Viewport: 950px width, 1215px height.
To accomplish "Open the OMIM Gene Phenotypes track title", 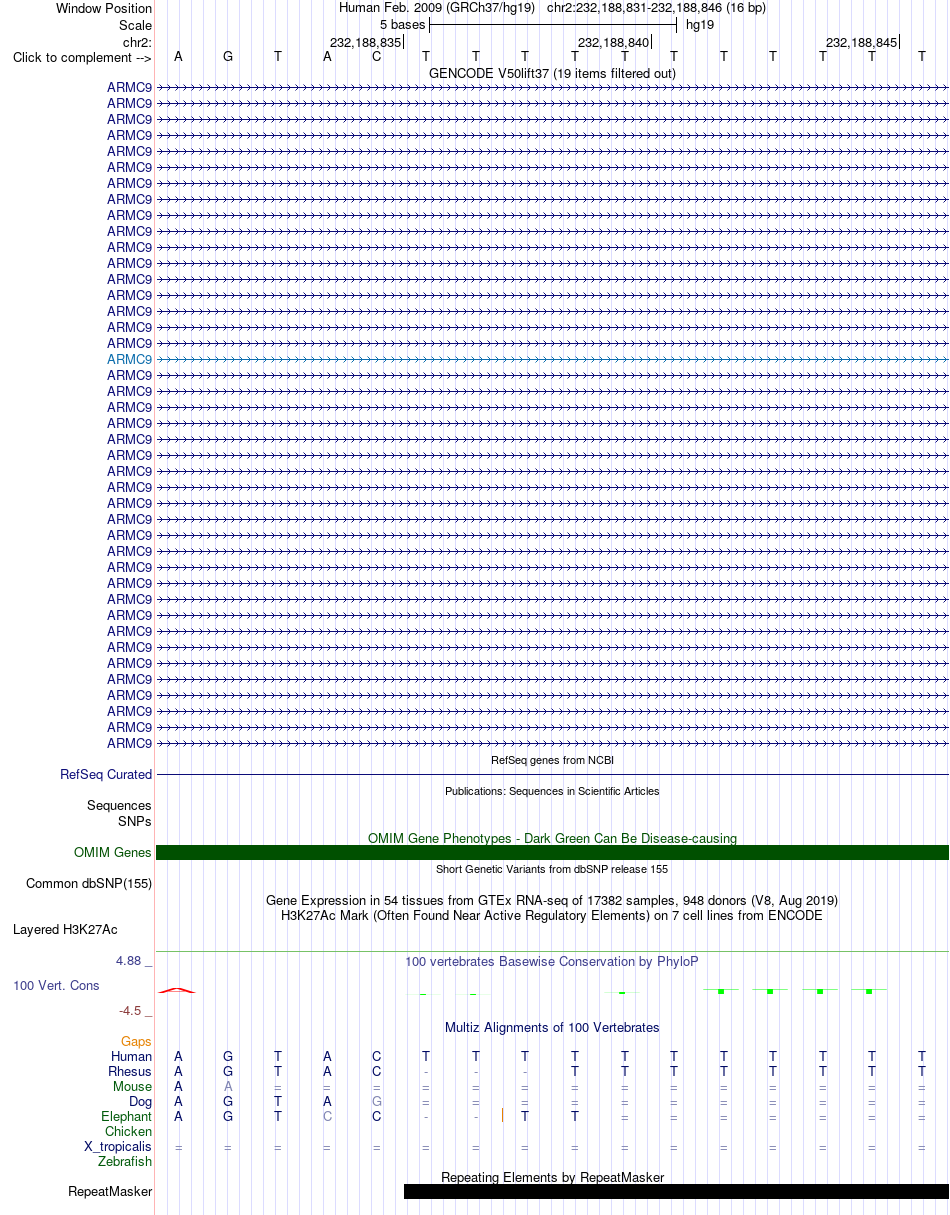I will pos(552,838).
